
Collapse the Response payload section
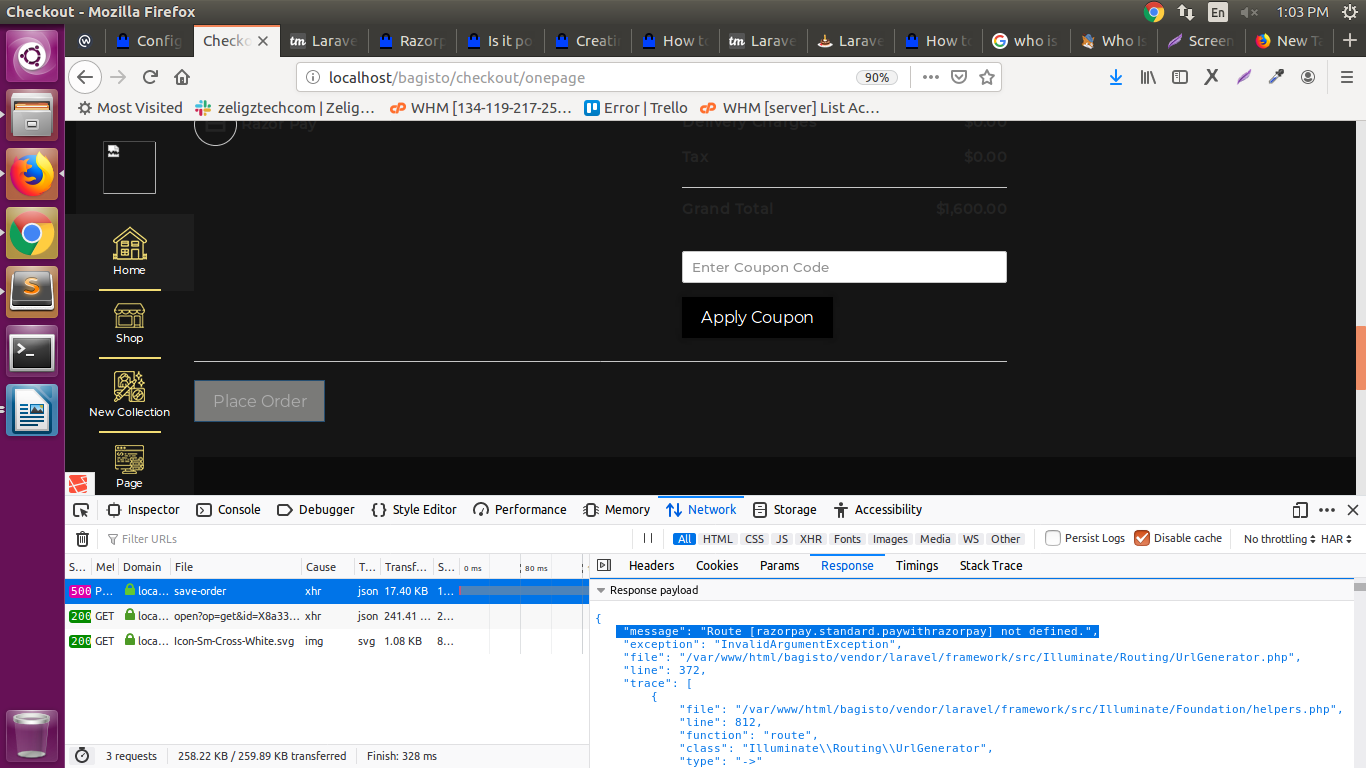(x=601, y=591)
